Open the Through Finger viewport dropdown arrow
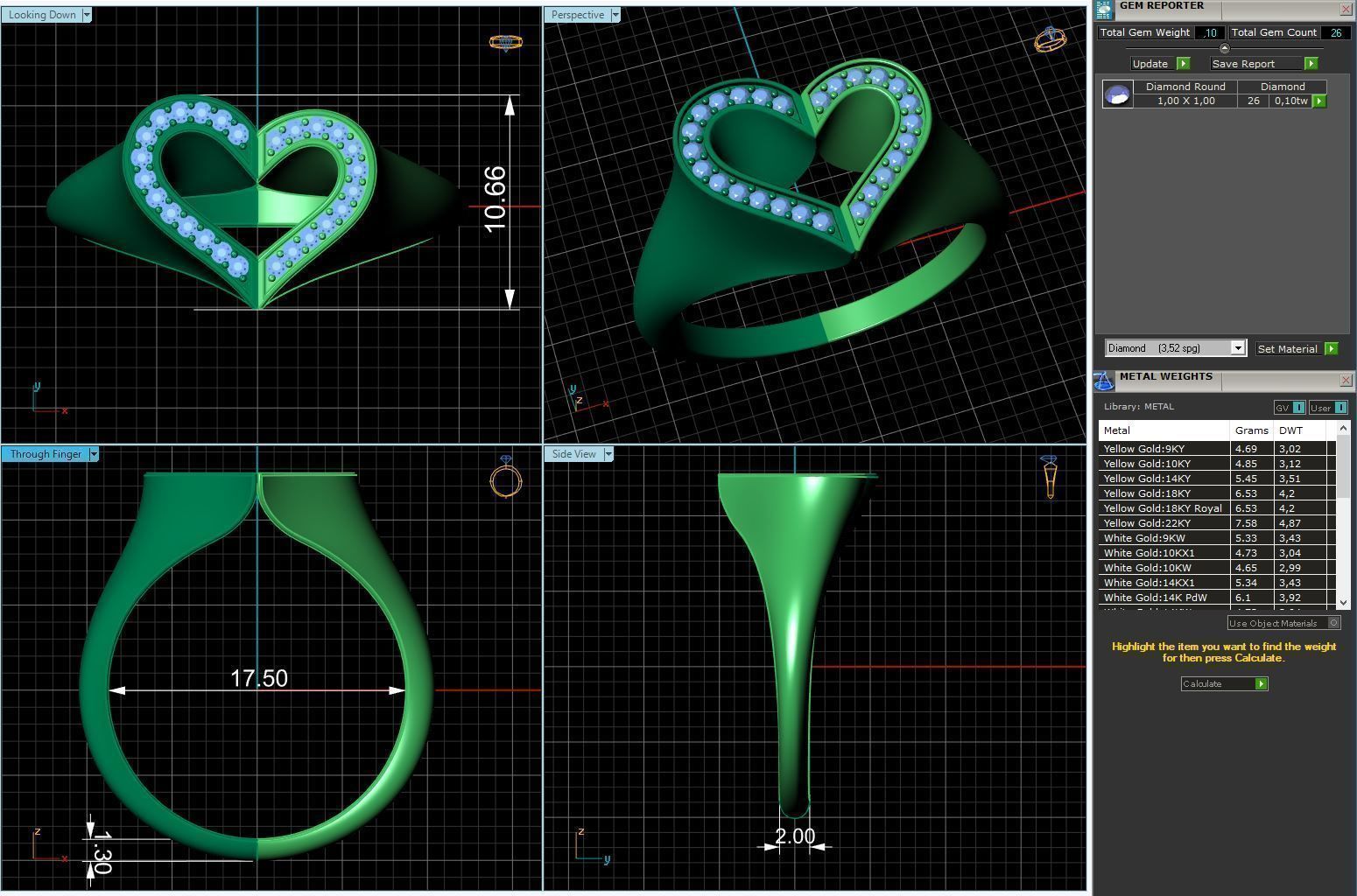1357x896 pixels. [94, 454]
